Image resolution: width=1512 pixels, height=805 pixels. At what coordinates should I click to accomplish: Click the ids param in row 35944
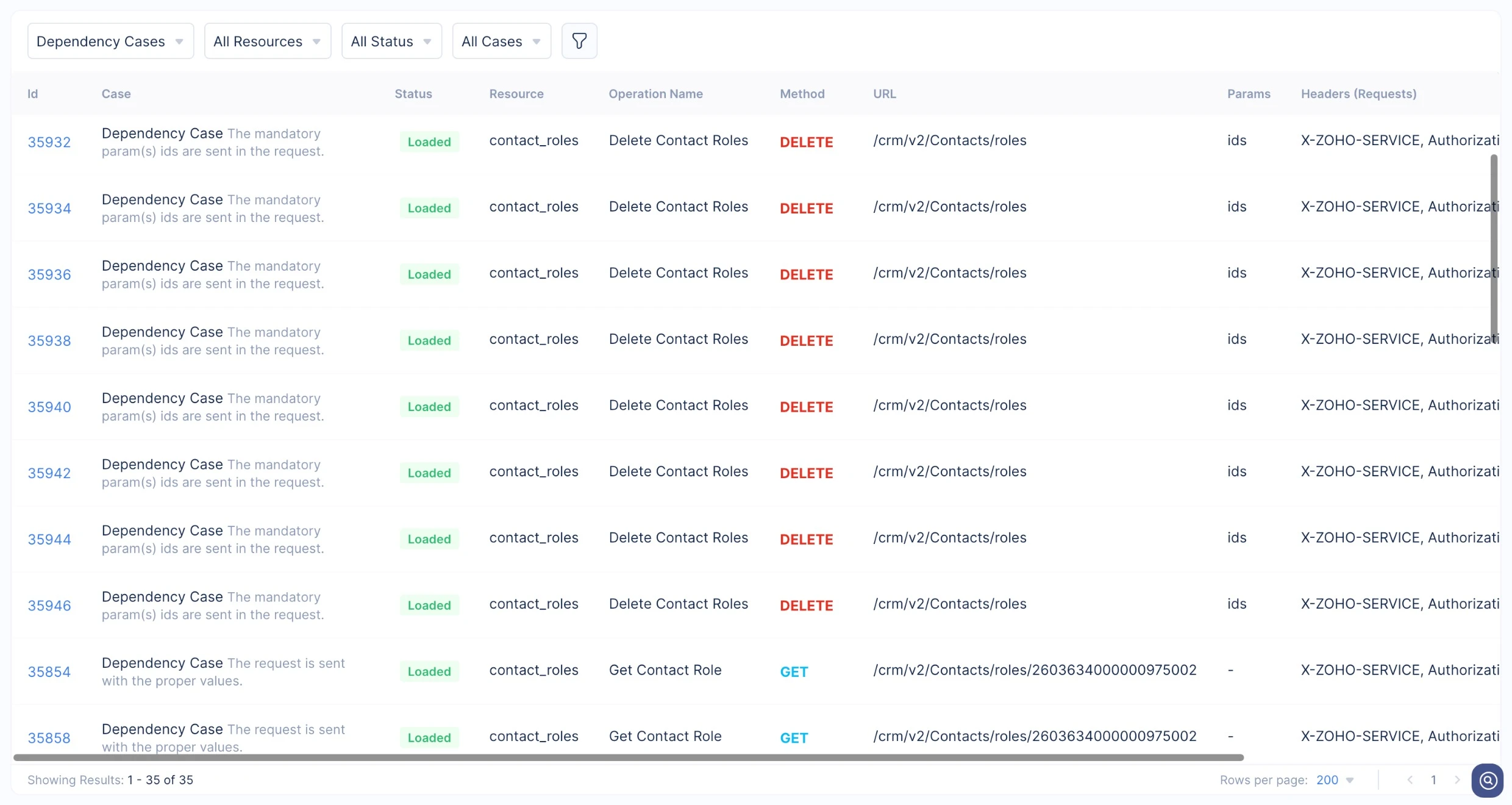(x=1236, y=538)
